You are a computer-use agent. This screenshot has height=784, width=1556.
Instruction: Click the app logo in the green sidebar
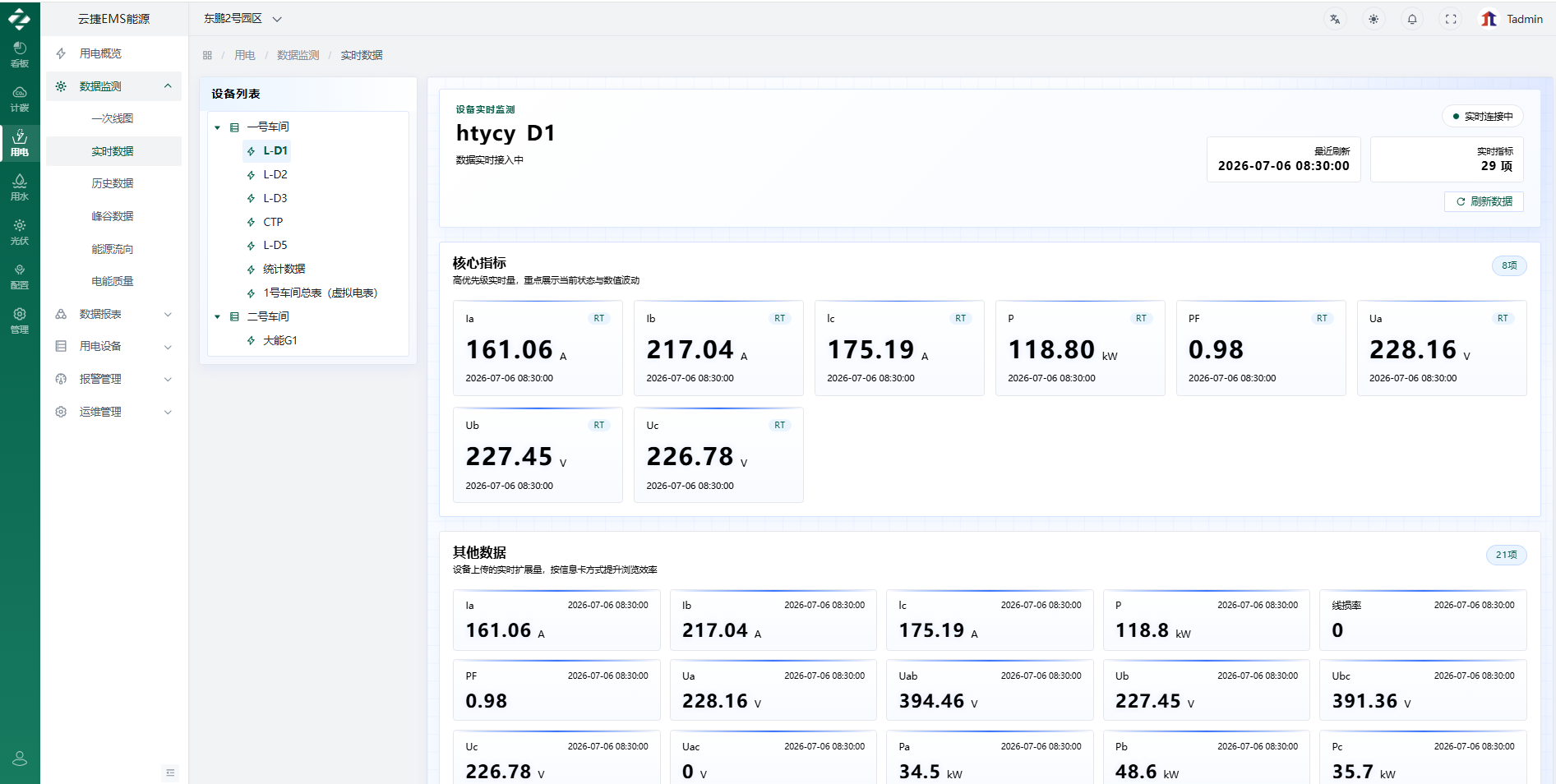pos(20,18)
